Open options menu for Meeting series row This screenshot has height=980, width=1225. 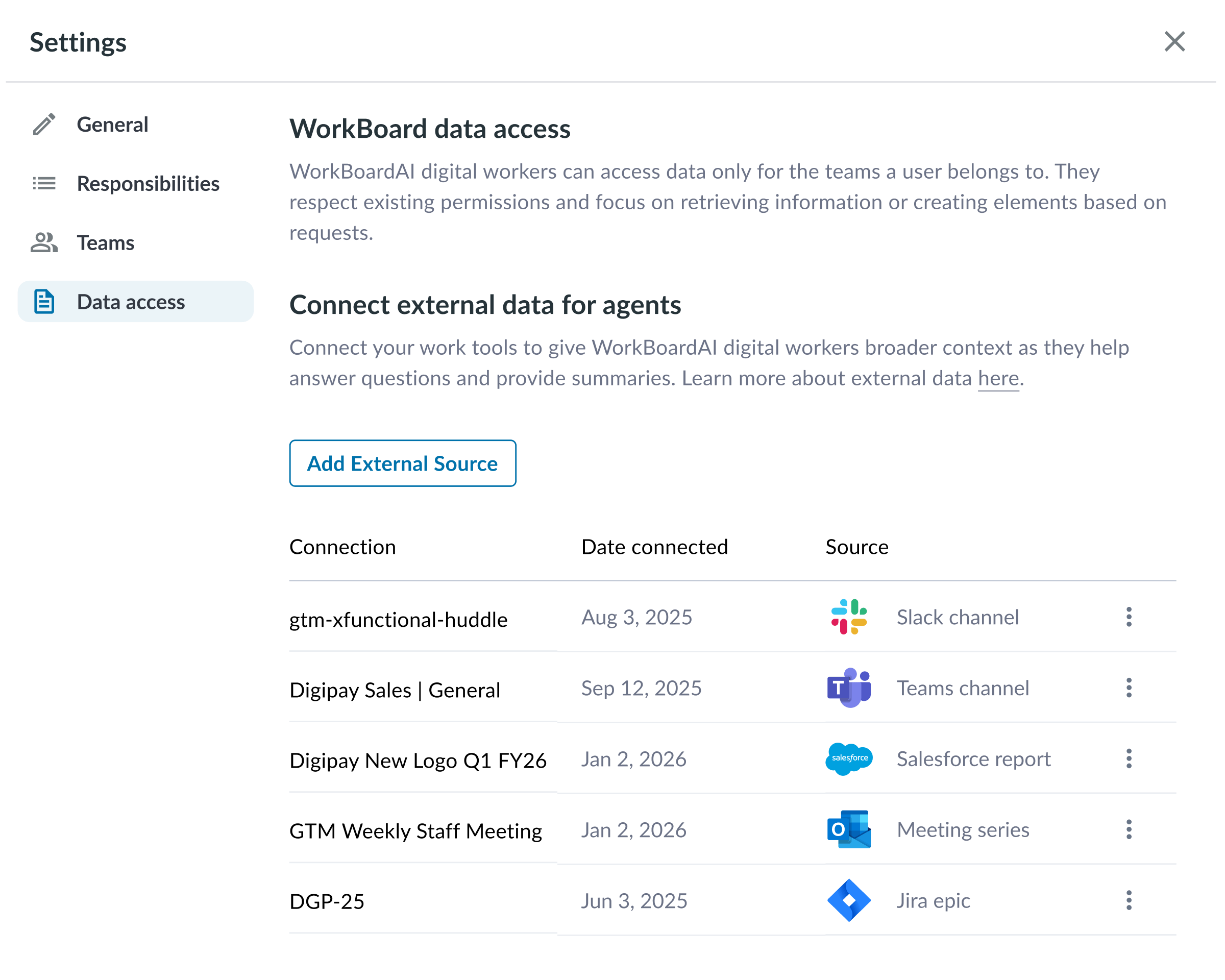click(1129, 829)
